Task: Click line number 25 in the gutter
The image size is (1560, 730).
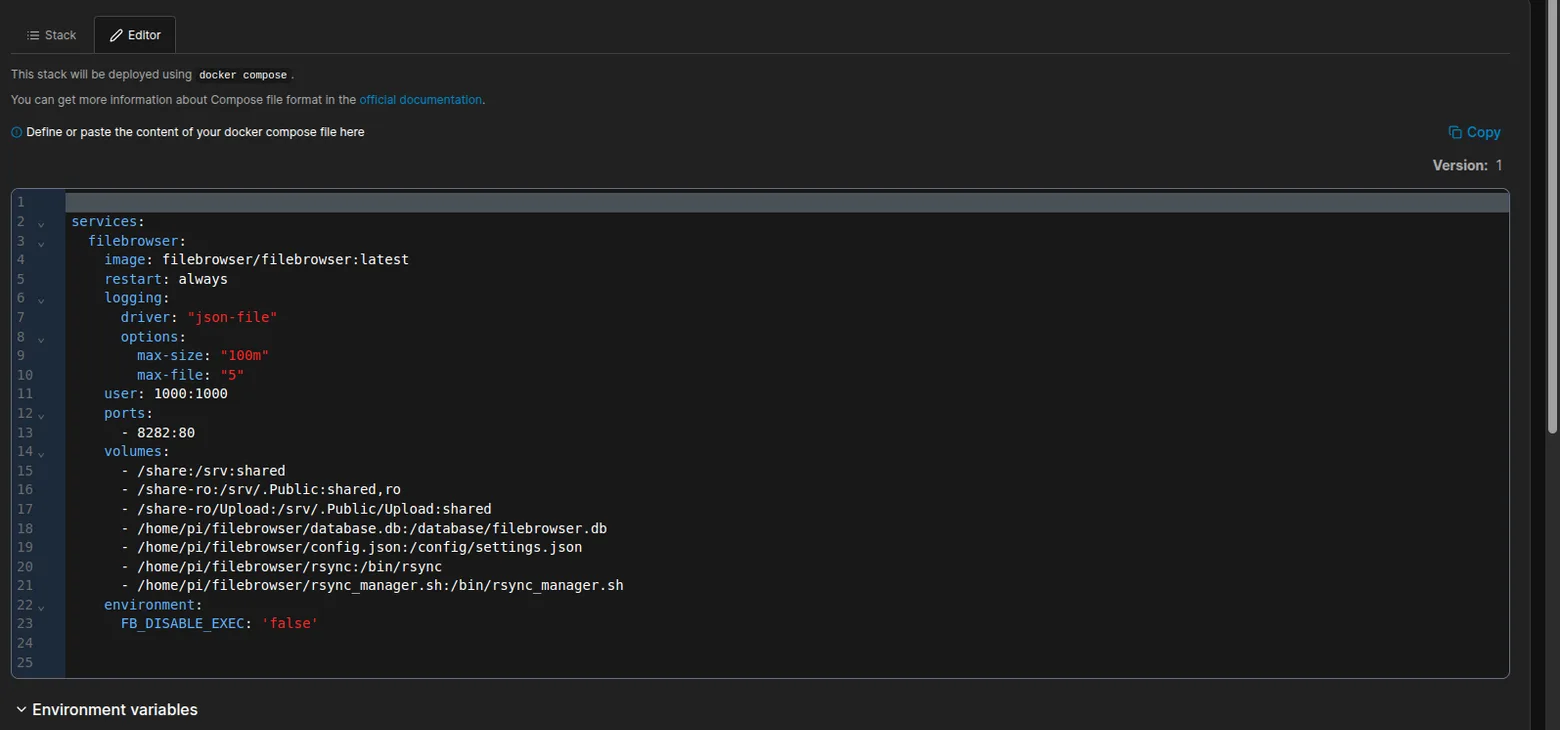Action: [x=25, y=662]
